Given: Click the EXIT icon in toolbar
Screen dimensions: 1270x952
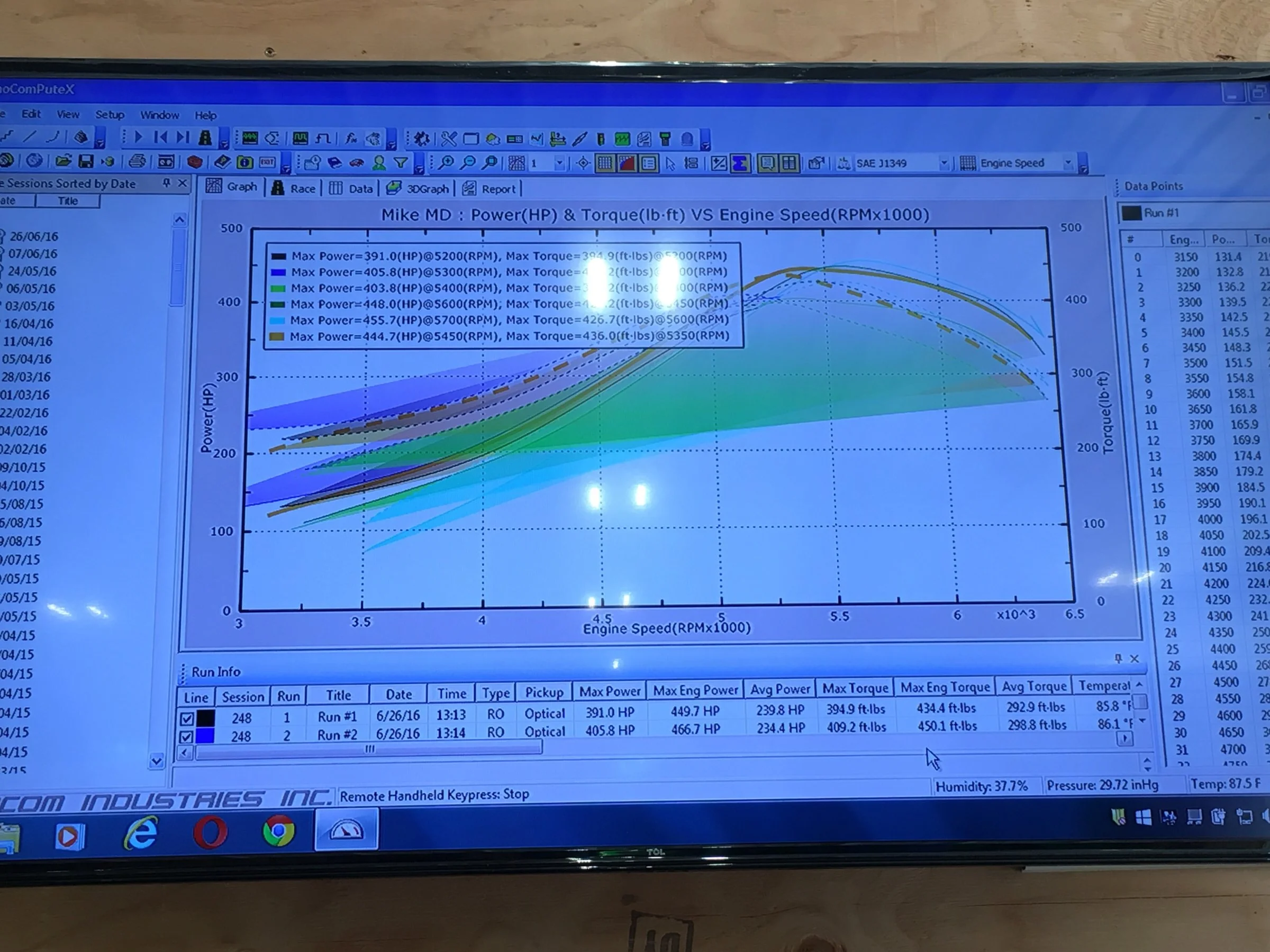Looking at the screenshot, I should pos(268,162).
